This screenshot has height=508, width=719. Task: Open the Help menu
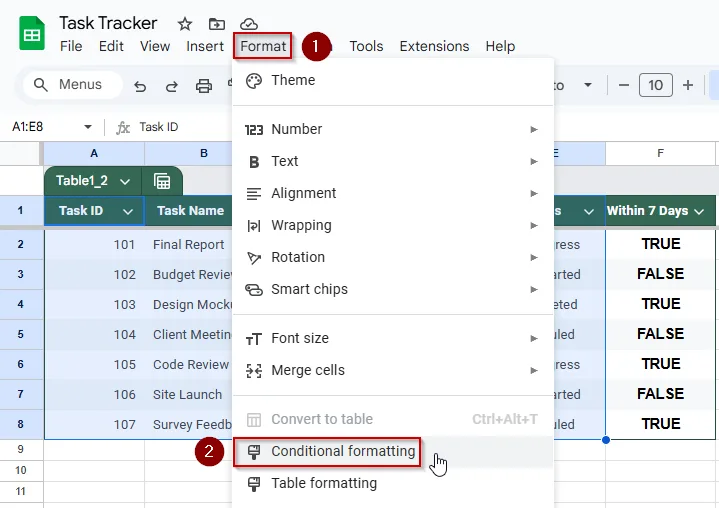point(500,46)
